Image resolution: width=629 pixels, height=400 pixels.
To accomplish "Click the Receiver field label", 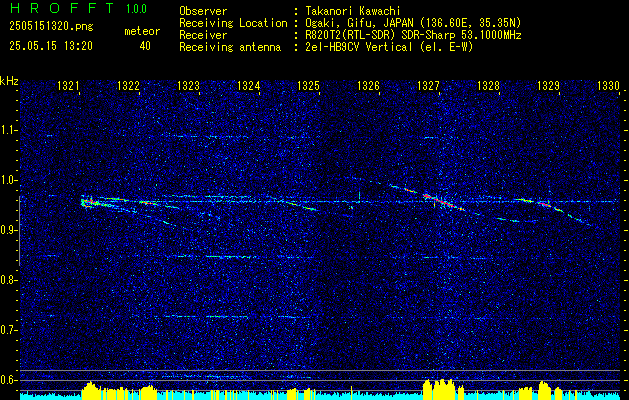I will [x=203, y=35].
